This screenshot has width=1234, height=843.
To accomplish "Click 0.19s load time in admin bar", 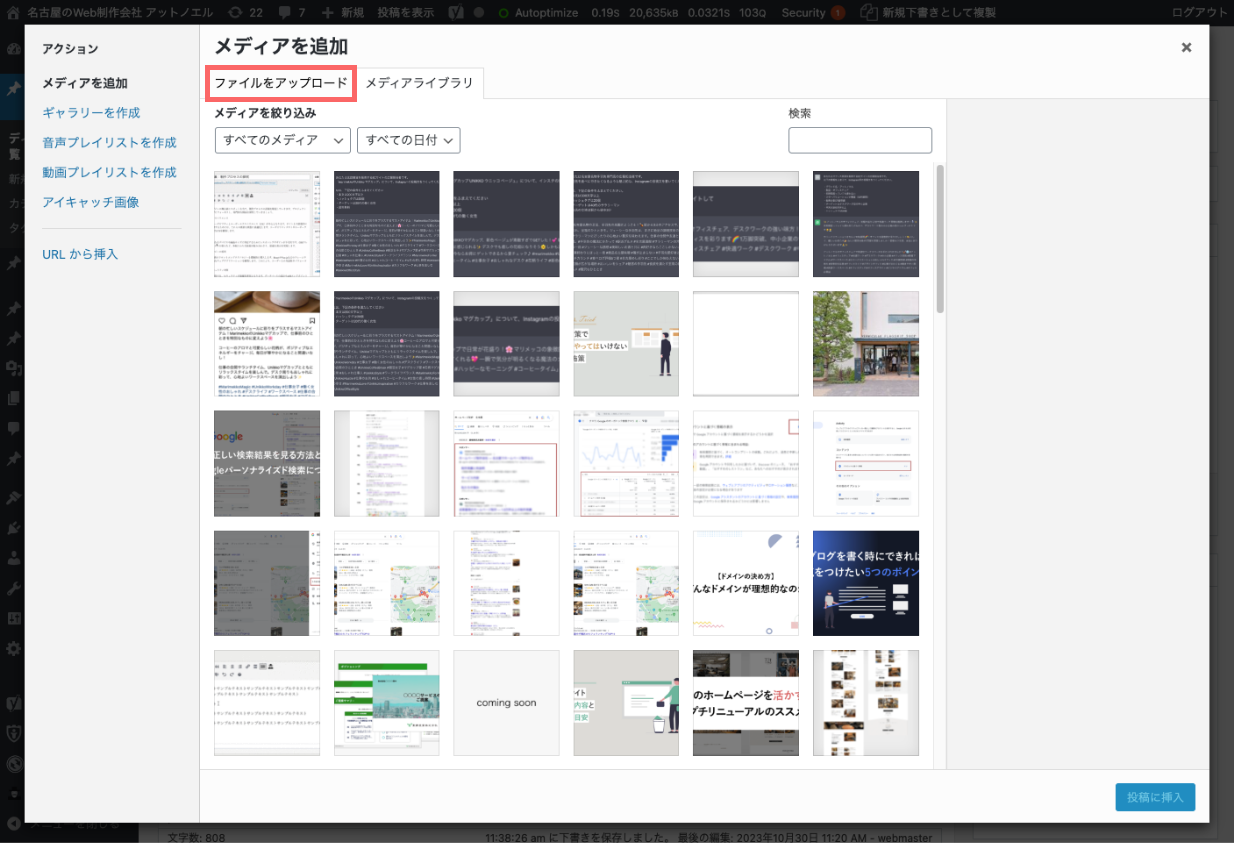I will [605, 13].
